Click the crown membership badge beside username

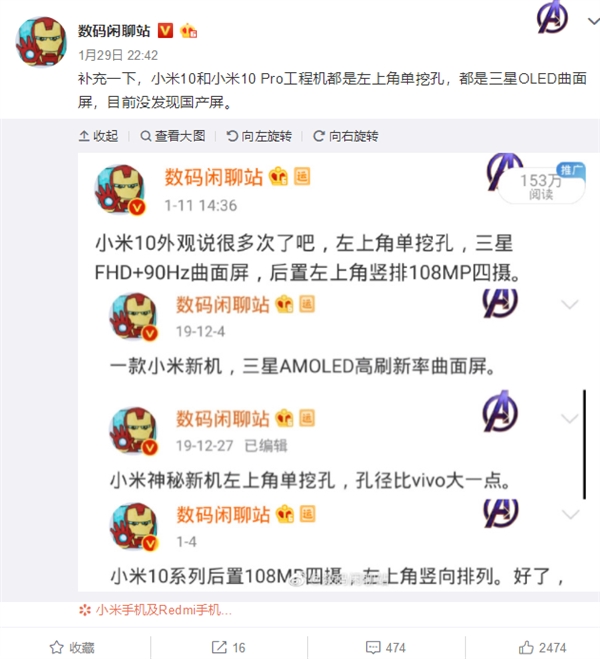pos(188,31)
